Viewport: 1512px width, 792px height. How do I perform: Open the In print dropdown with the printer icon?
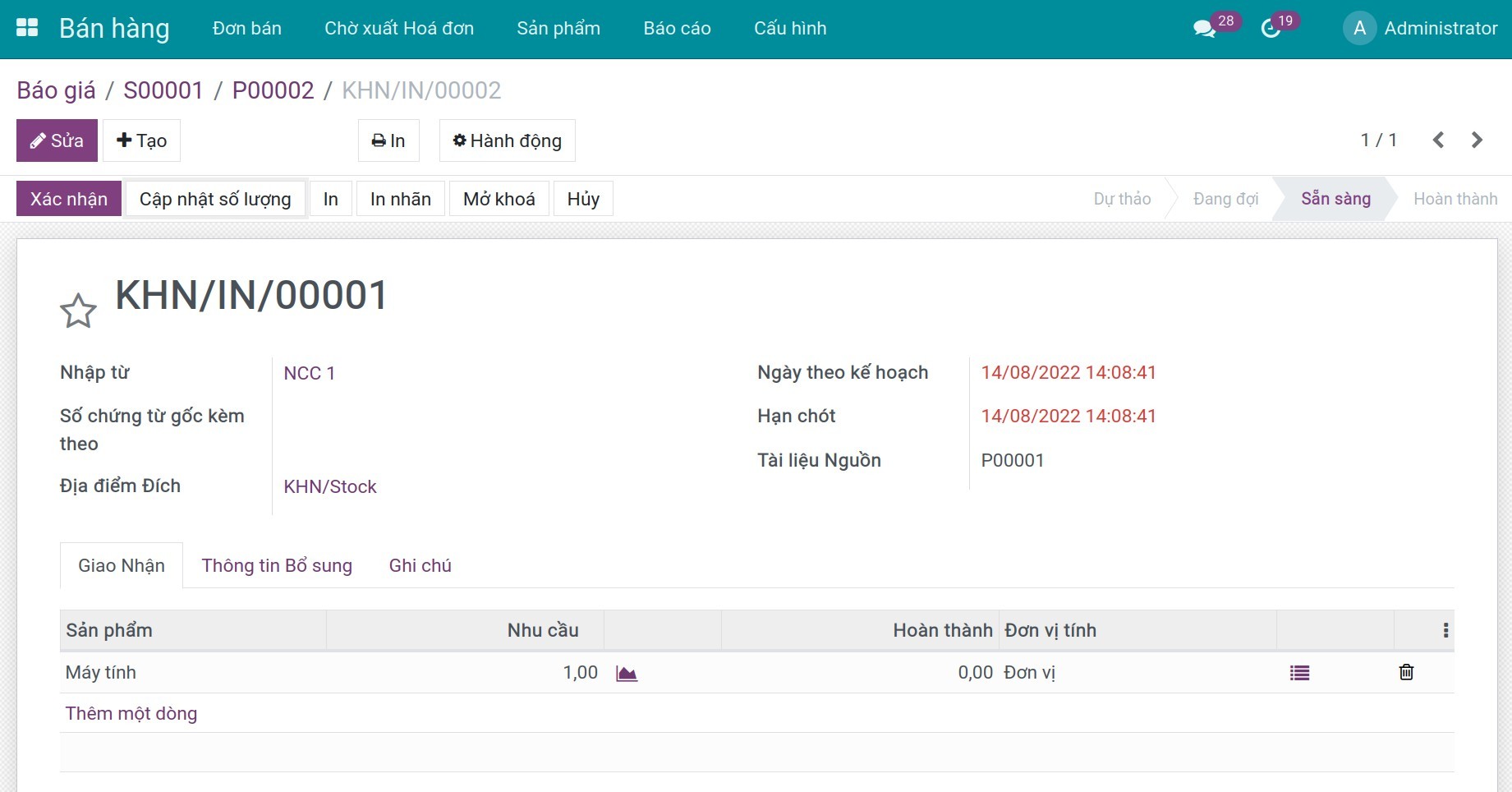click(388, 140)
